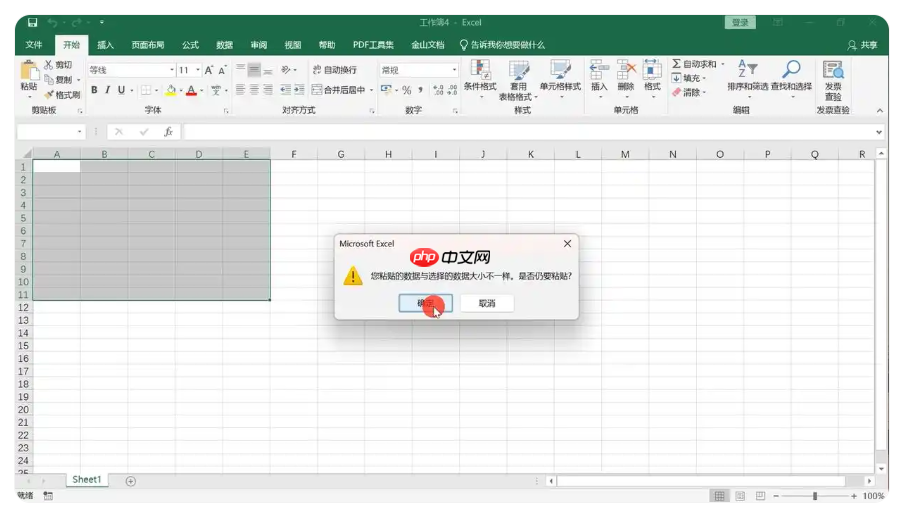Viewport: 900px width, 515px height.
Task: Click the text orientation icon
Action: [286, 69]
